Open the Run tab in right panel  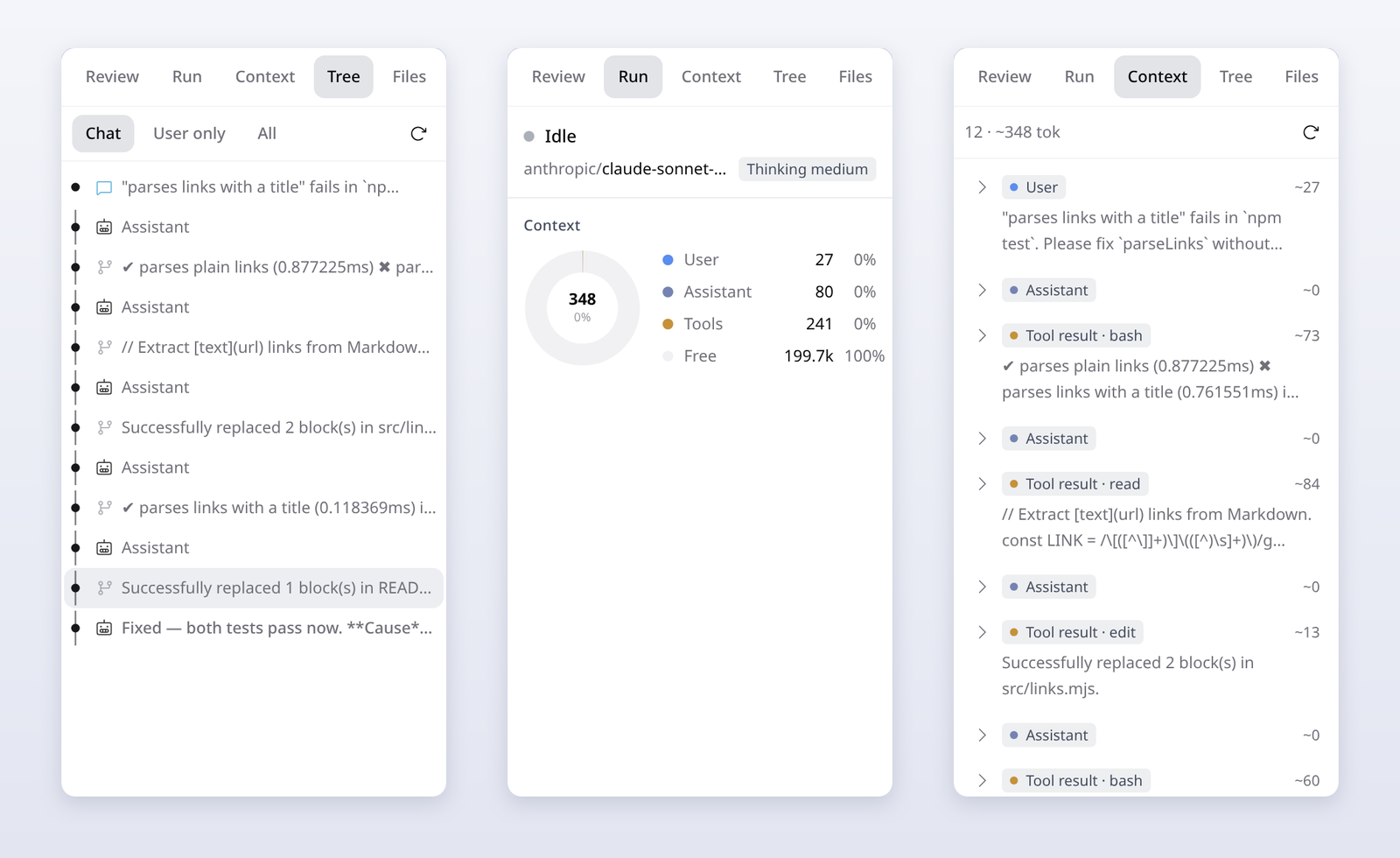(x=1079, y=77)
